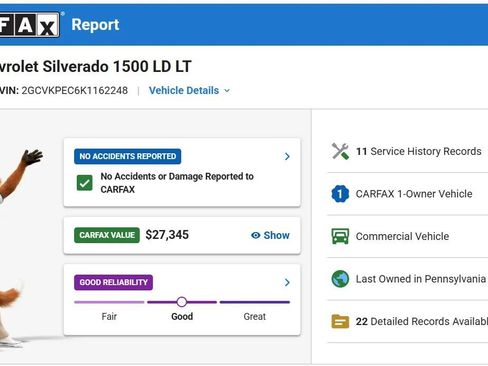Click the 11 Service History Records text
488x366 pixels.
coord(419,151)
